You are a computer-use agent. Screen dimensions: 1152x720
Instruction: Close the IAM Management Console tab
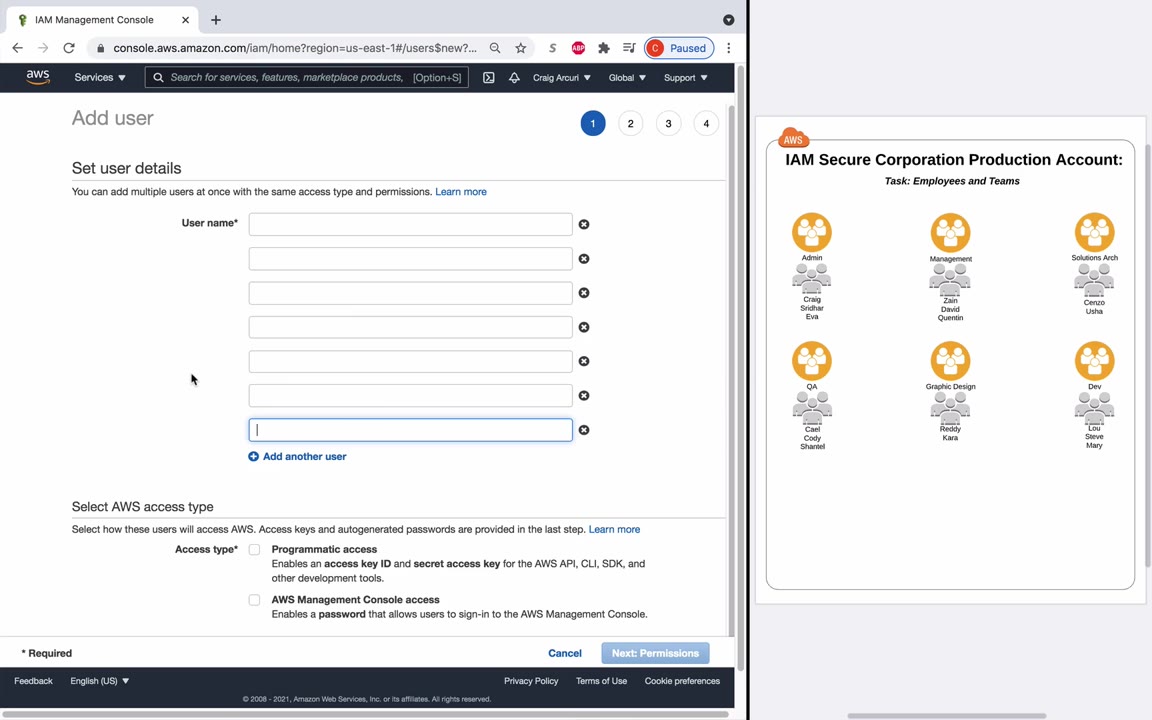(x=185, y=20)
